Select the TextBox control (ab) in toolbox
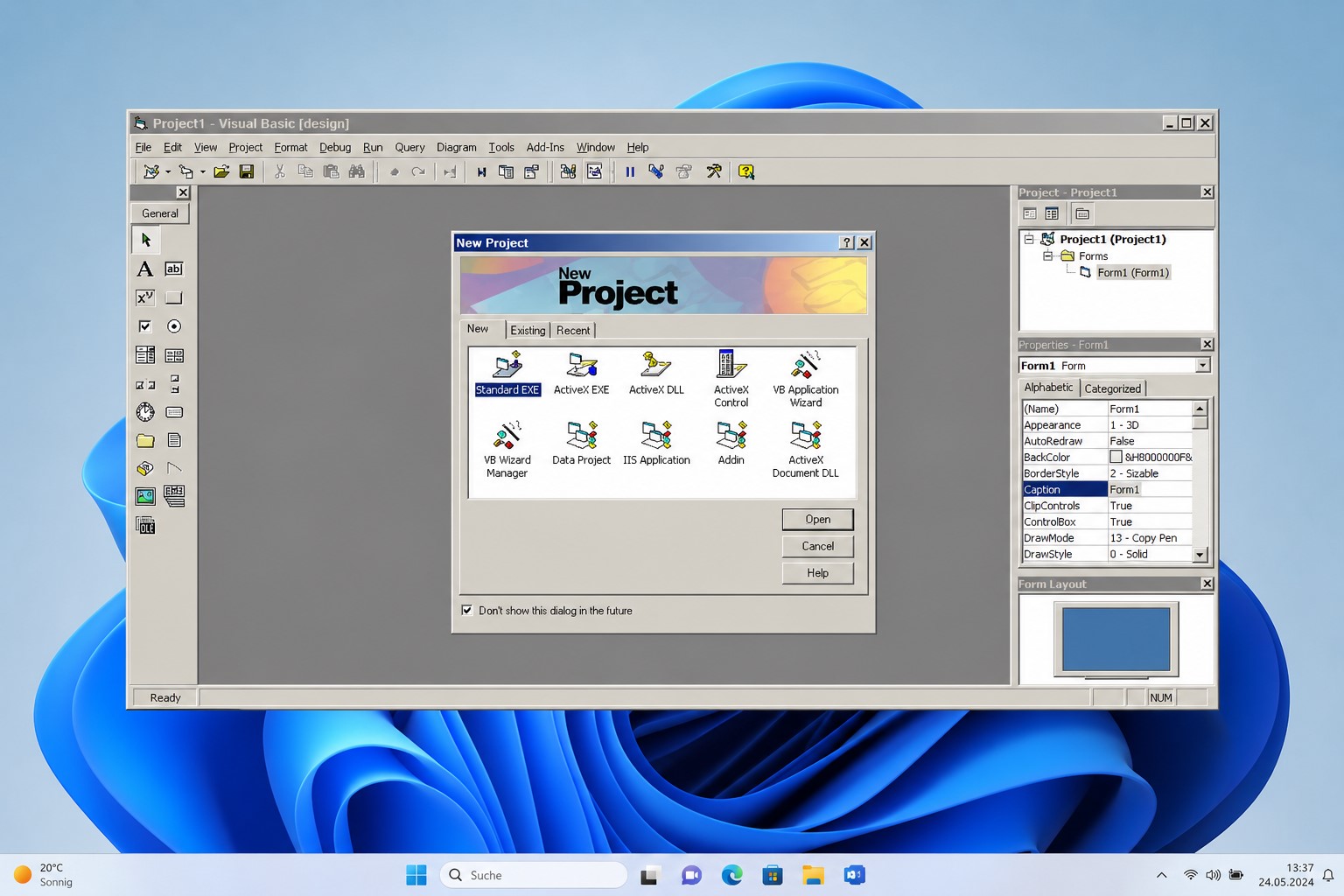Screen dimensions: 1344x896 pyautogui.click(x=174, y=269)
